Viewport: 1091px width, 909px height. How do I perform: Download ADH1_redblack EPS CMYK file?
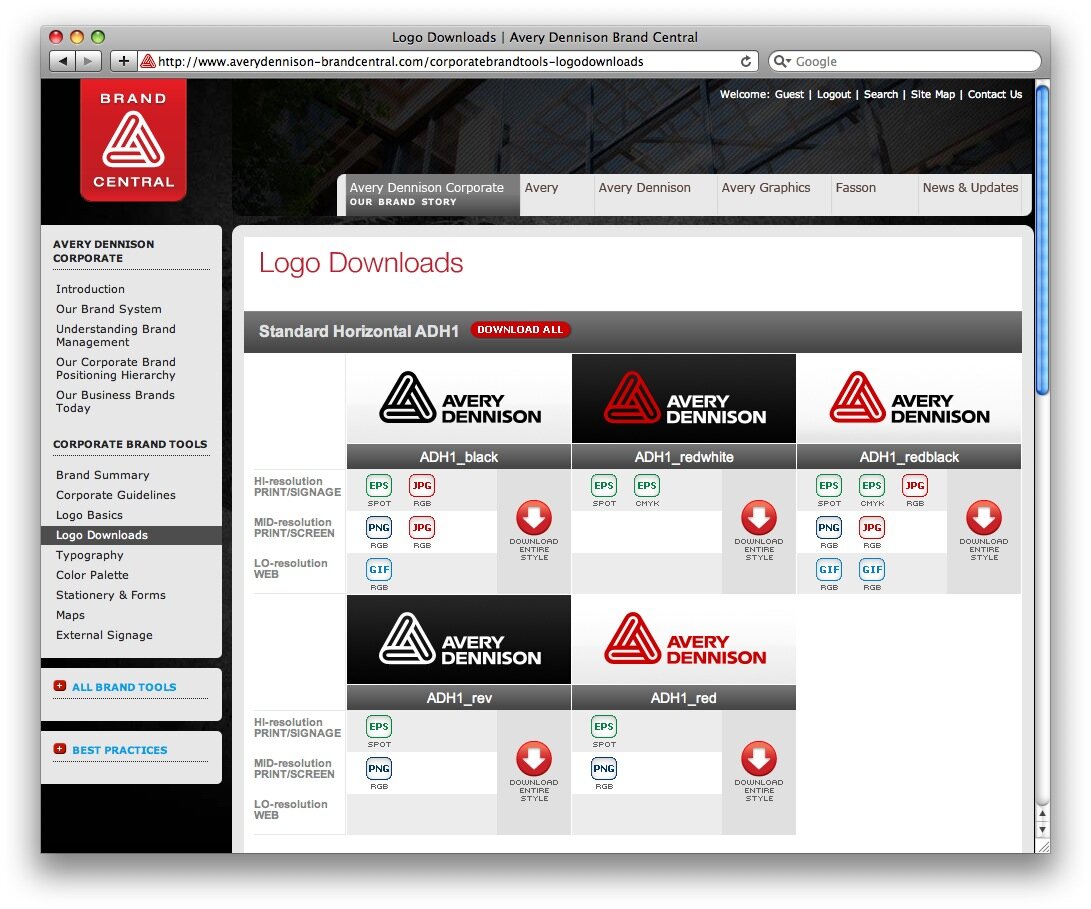(872, 486)
